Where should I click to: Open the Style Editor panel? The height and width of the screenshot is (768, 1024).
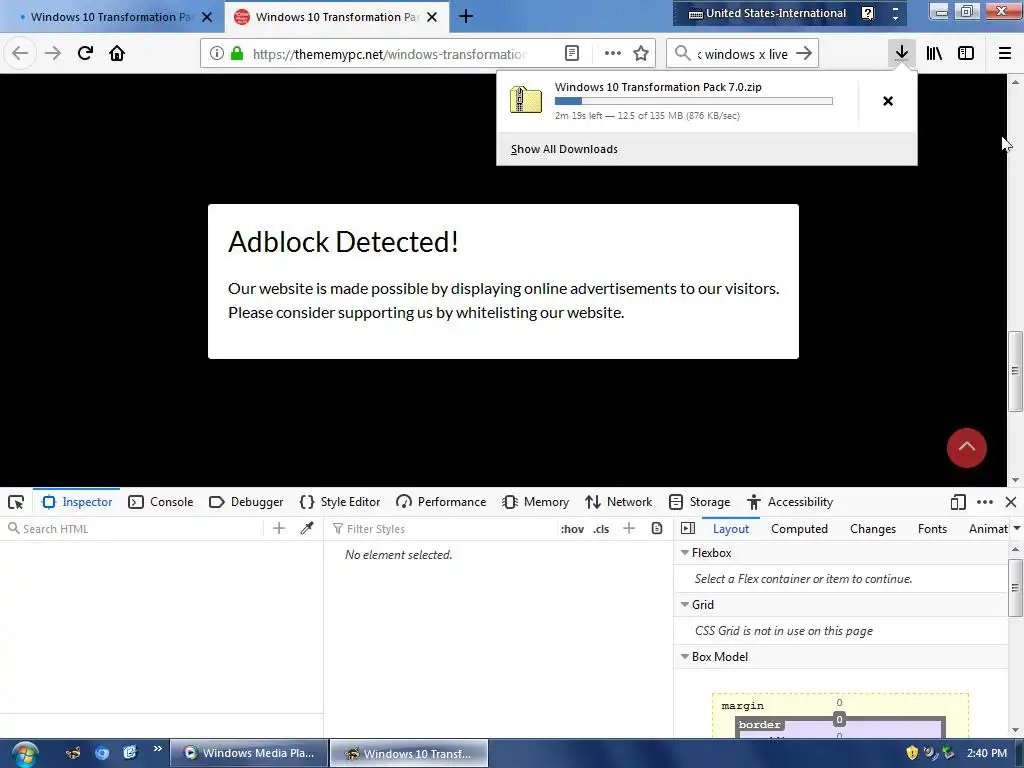(340, 502)
